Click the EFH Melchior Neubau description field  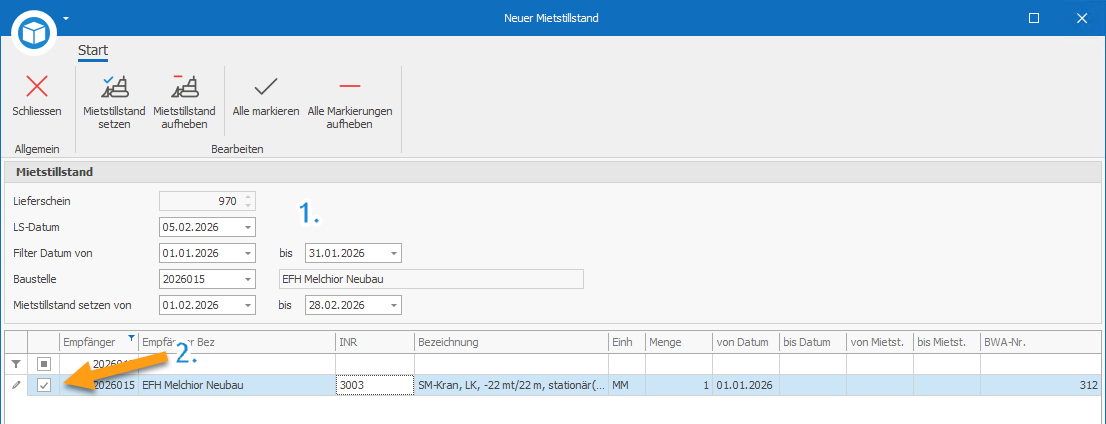(x=431, y=279)
